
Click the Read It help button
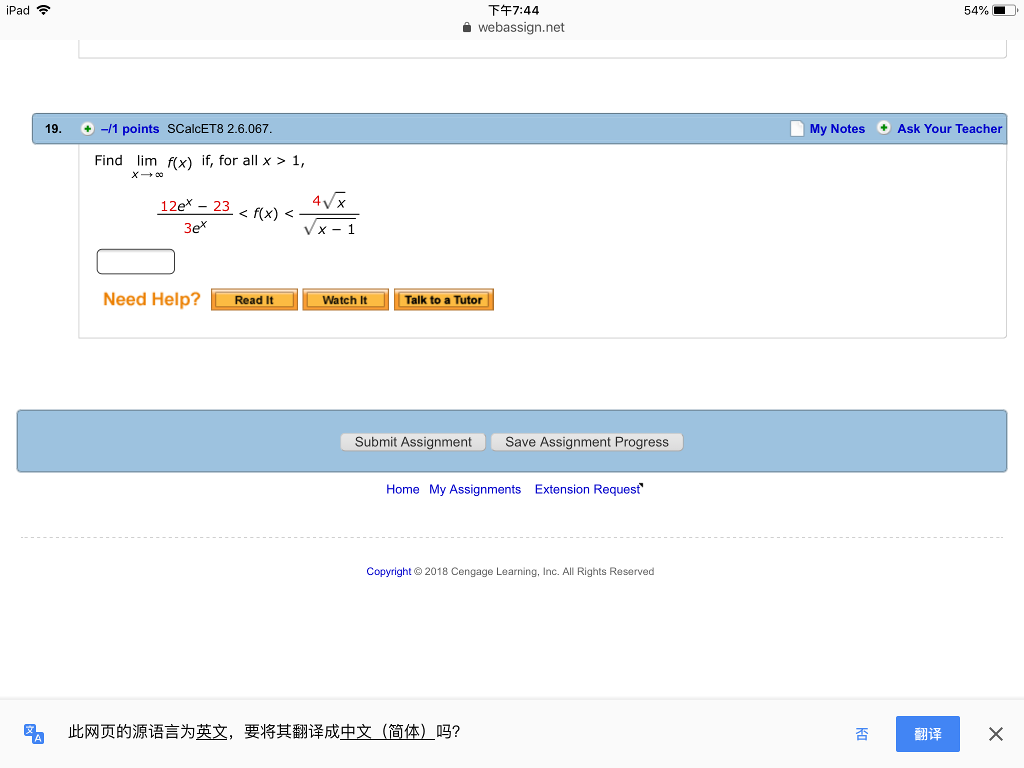coord(254,300)
